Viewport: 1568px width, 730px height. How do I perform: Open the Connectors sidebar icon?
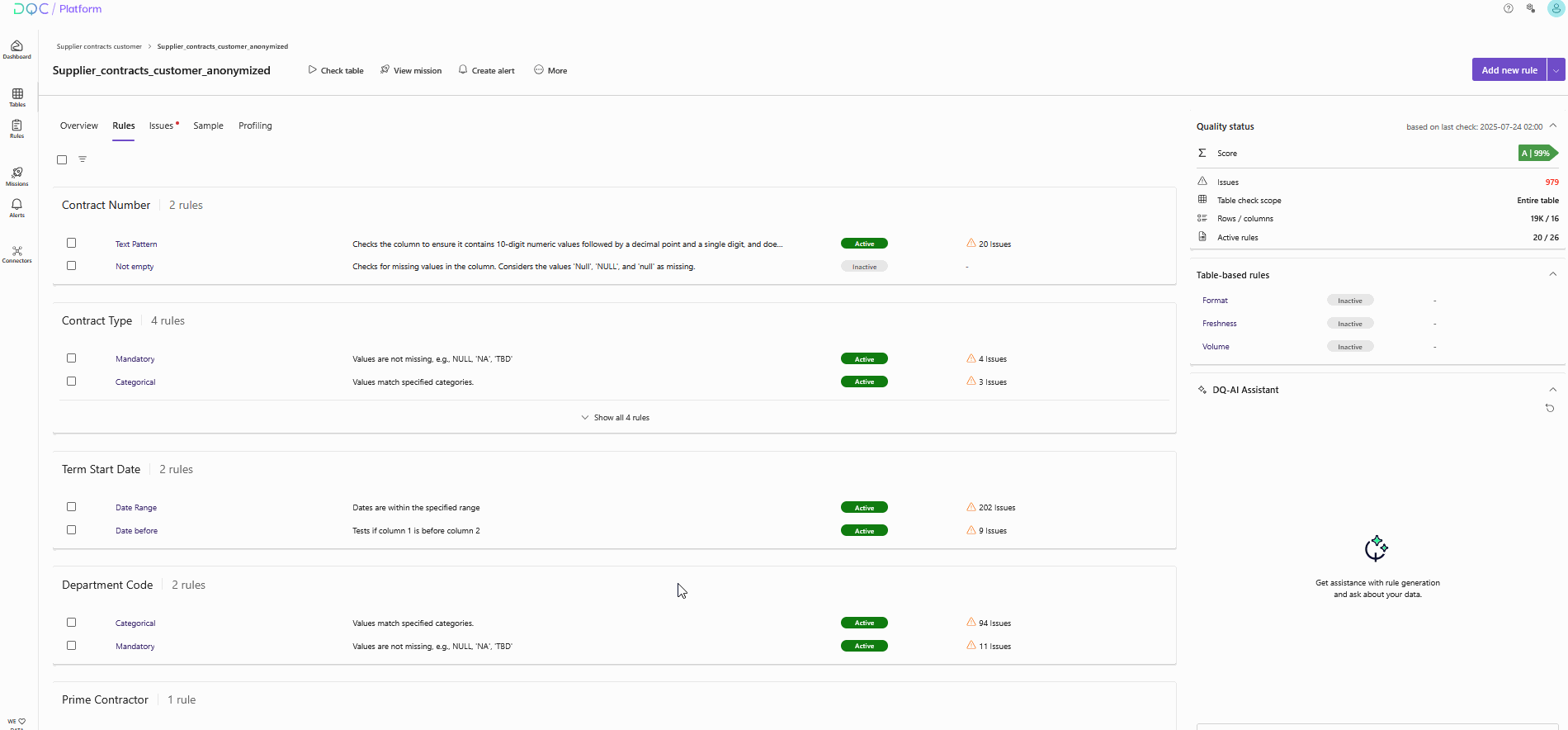tap(17, 254)
